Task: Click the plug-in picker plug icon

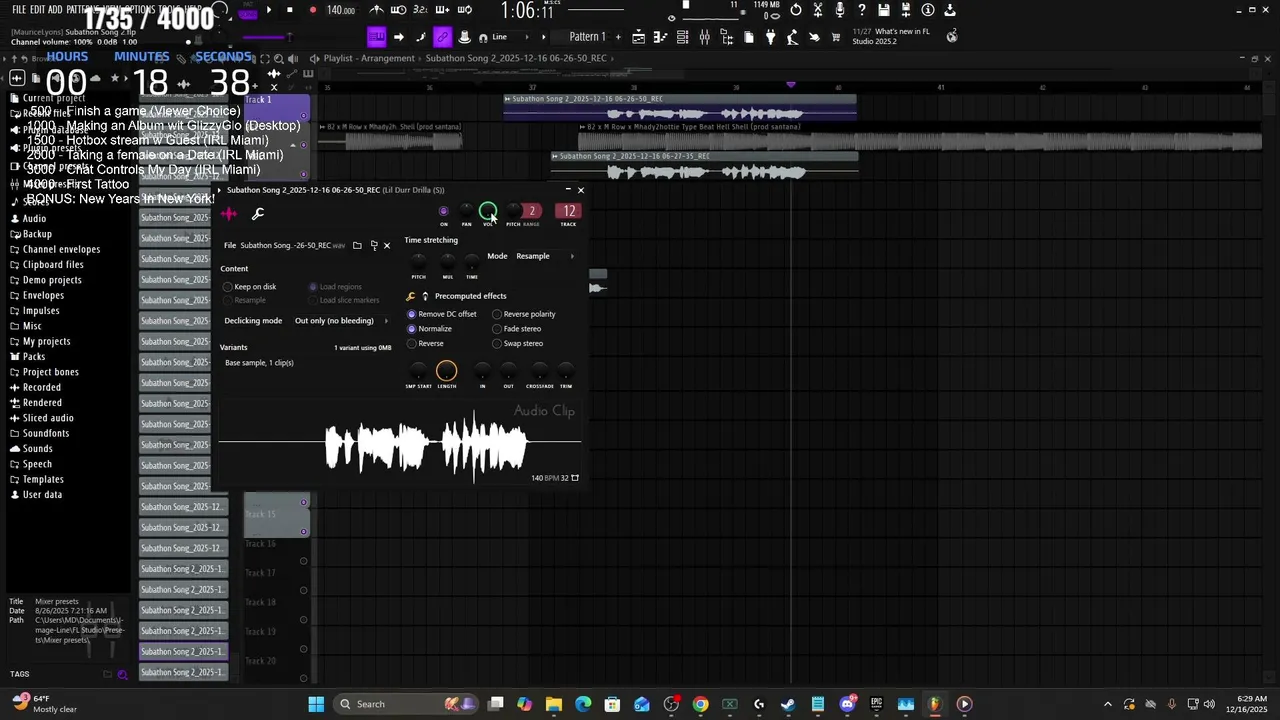Action: pyautogui.click(x=770, y=37)
